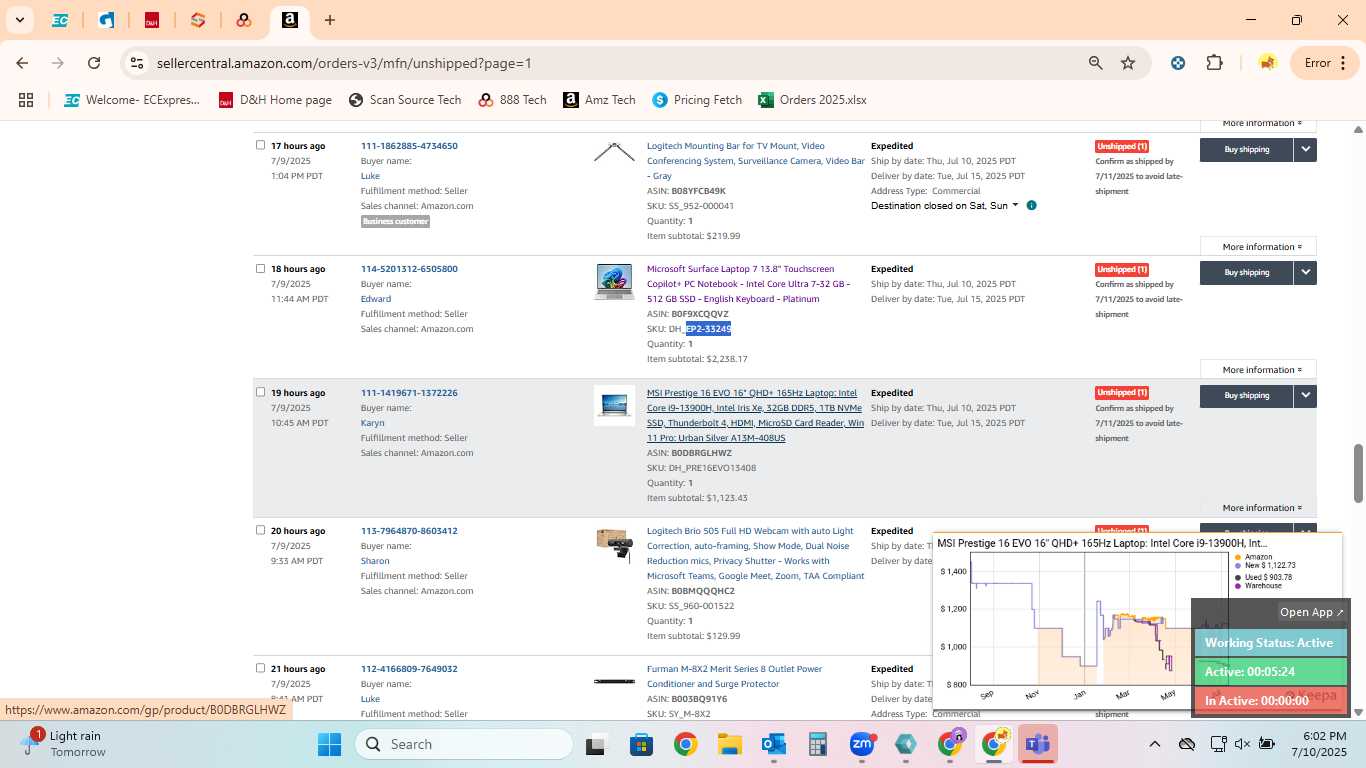Buy shipping for the Logitech Mounting Bar order
Image resolution: width=1366 pixels, height=768 pixels.
point(1246,149)
